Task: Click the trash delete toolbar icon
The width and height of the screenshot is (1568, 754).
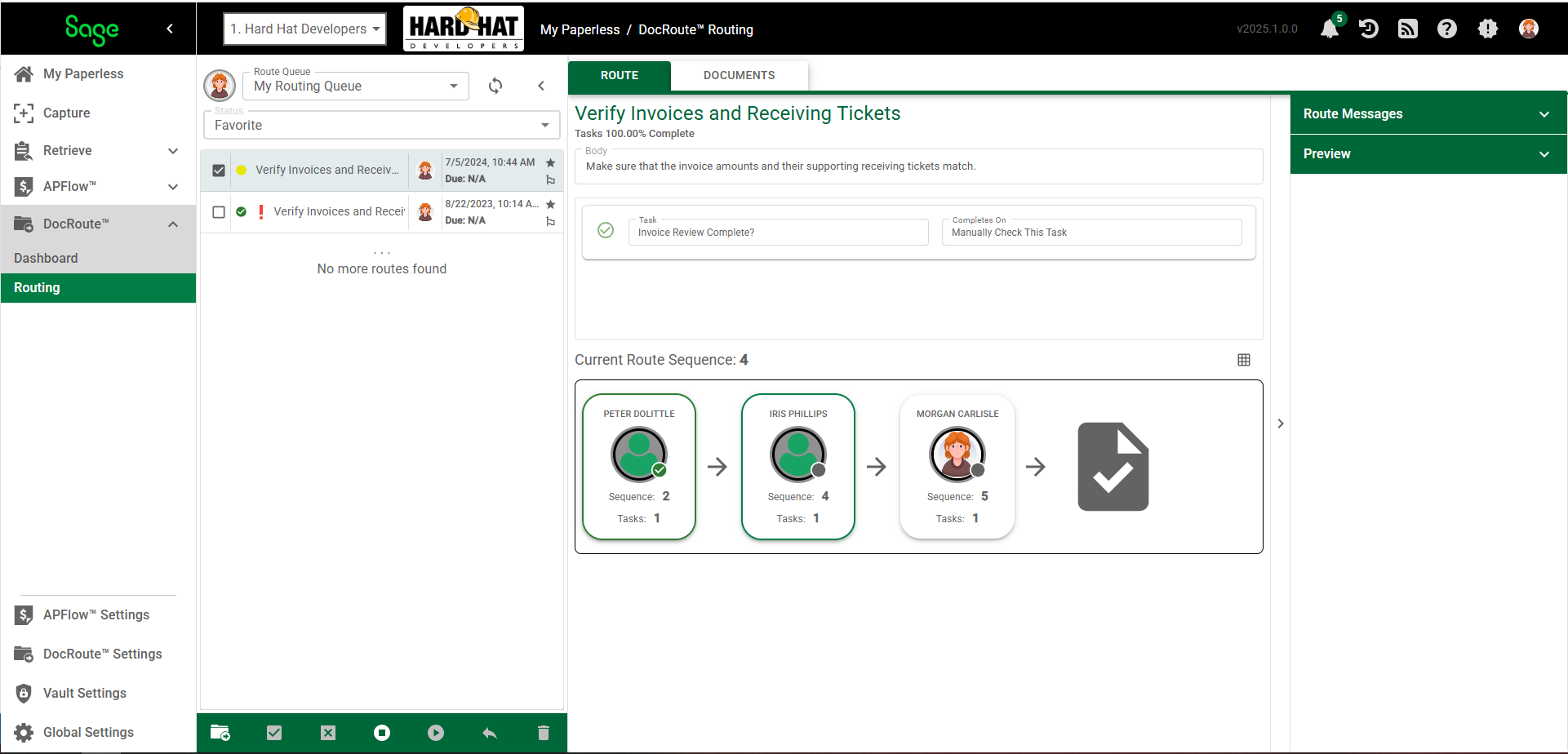Action: 544,733
